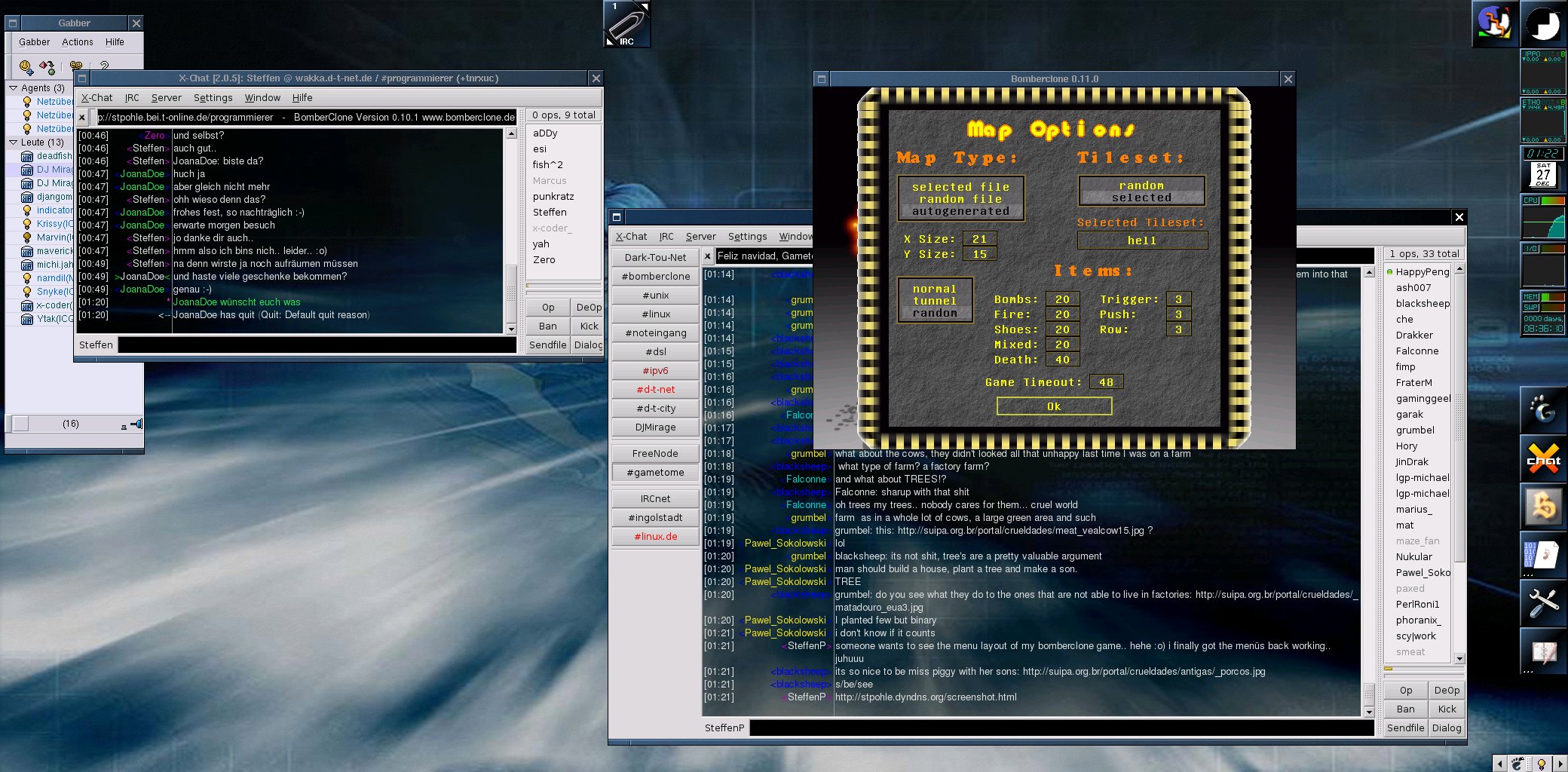
Task: Choose 'random' tileset option
Action: point(1141,185)
